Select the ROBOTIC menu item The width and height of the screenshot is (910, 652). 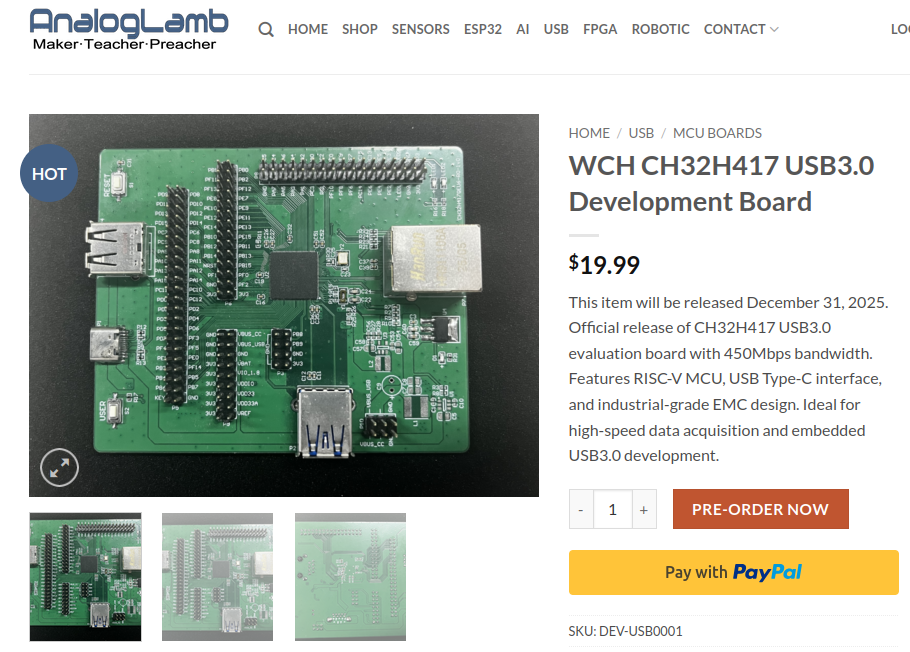[660, 29]
